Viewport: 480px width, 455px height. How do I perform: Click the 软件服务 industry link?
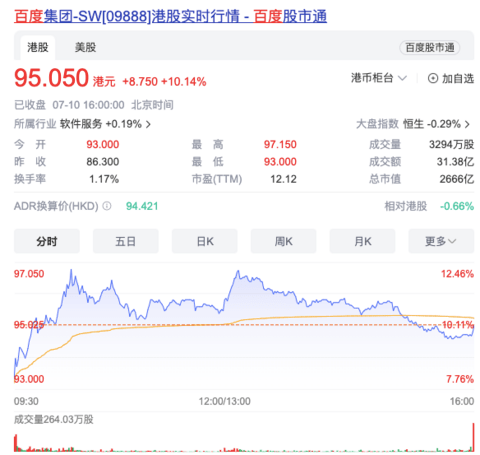pyautogui.click(x=81, y=124)
